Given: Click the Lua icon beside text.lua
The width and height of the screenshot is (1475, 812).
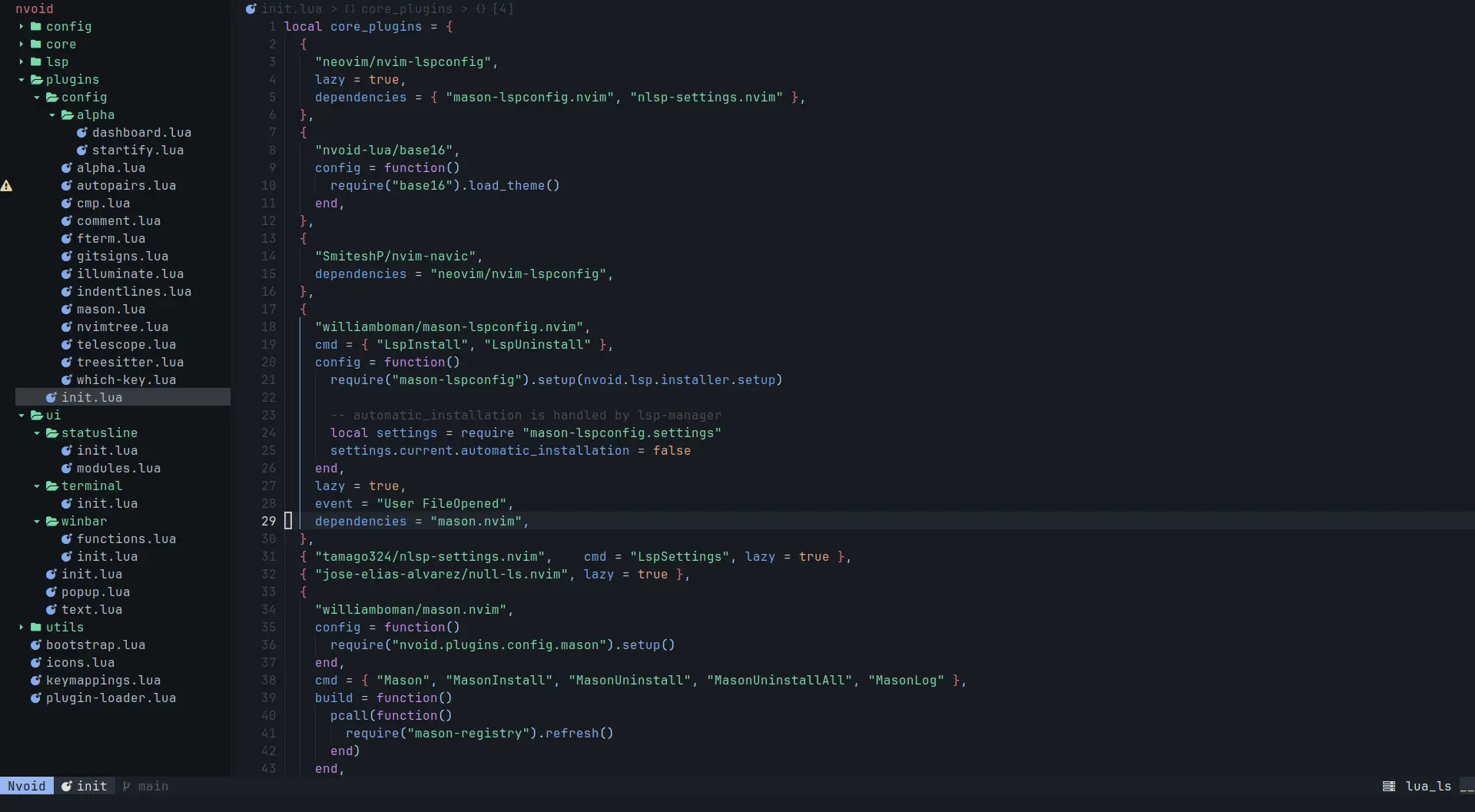Looking at the screenshot, I should [51, 610].
